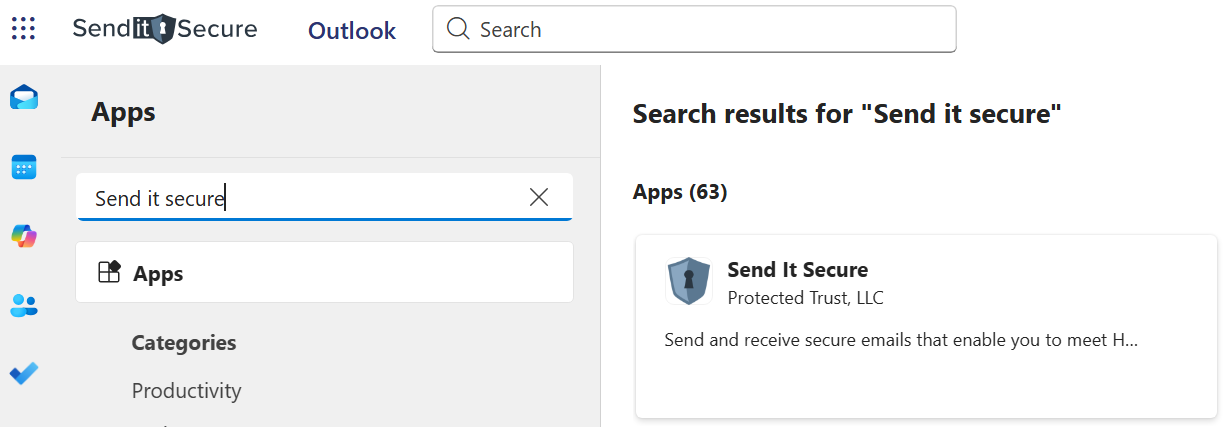
Task: Click the Send It Secure header logo
Action: [x=165, y=29]
